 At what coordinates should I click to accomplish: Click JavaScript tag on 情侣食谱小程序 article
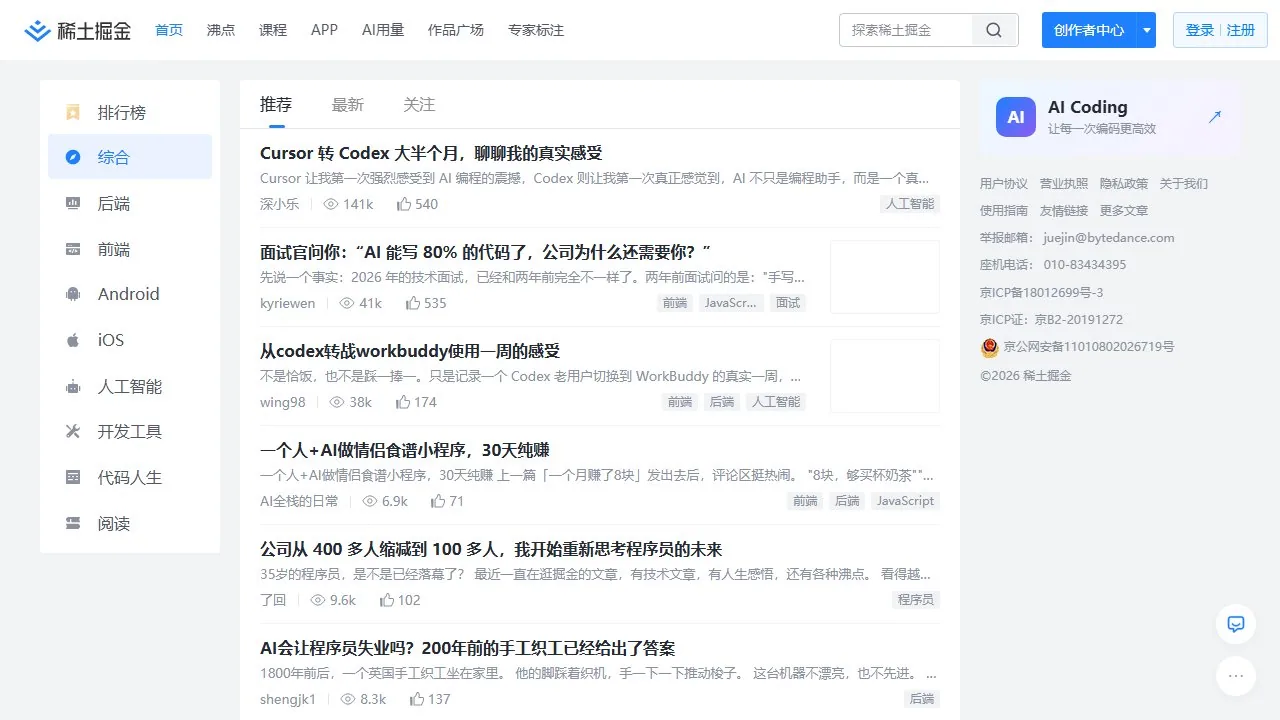(905, 501)
